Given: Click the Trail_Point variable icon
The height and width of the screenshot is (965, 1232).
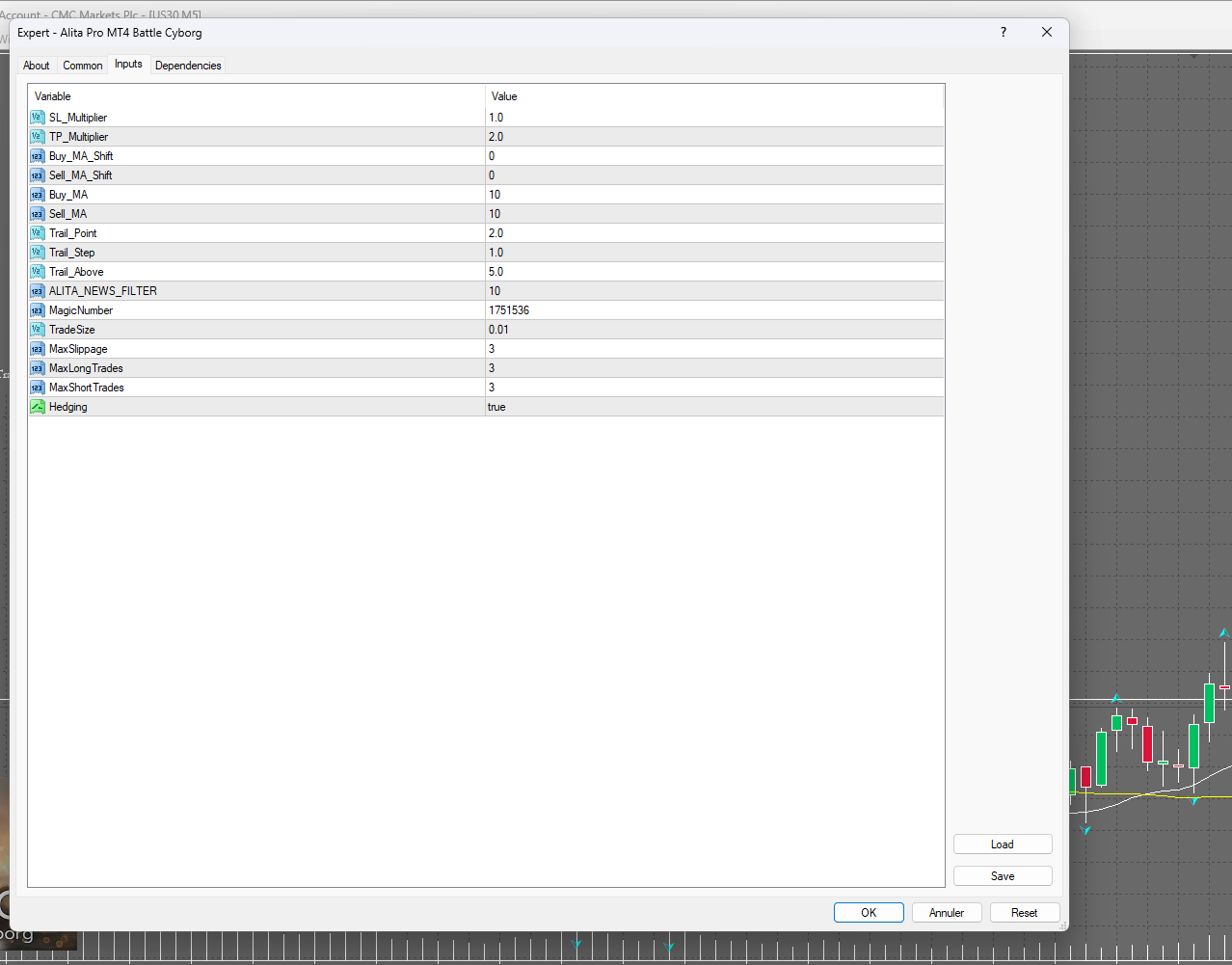Looking at the screenshot, I should (x=38, y=233).
